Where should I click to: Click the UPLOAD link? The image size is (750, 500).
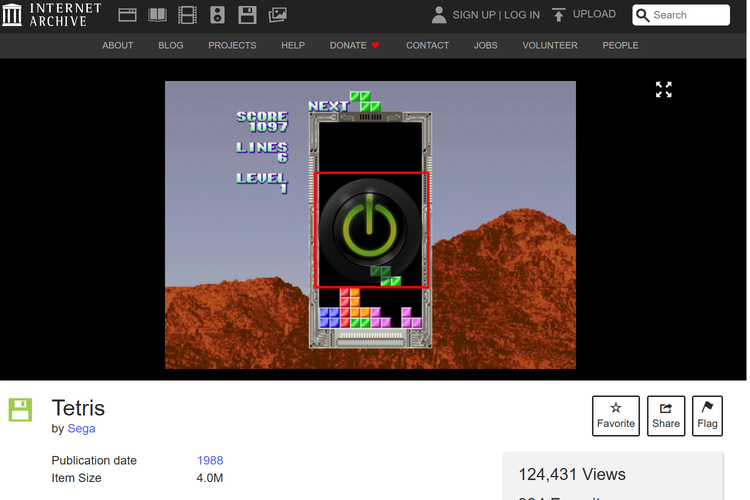(594, 14)
